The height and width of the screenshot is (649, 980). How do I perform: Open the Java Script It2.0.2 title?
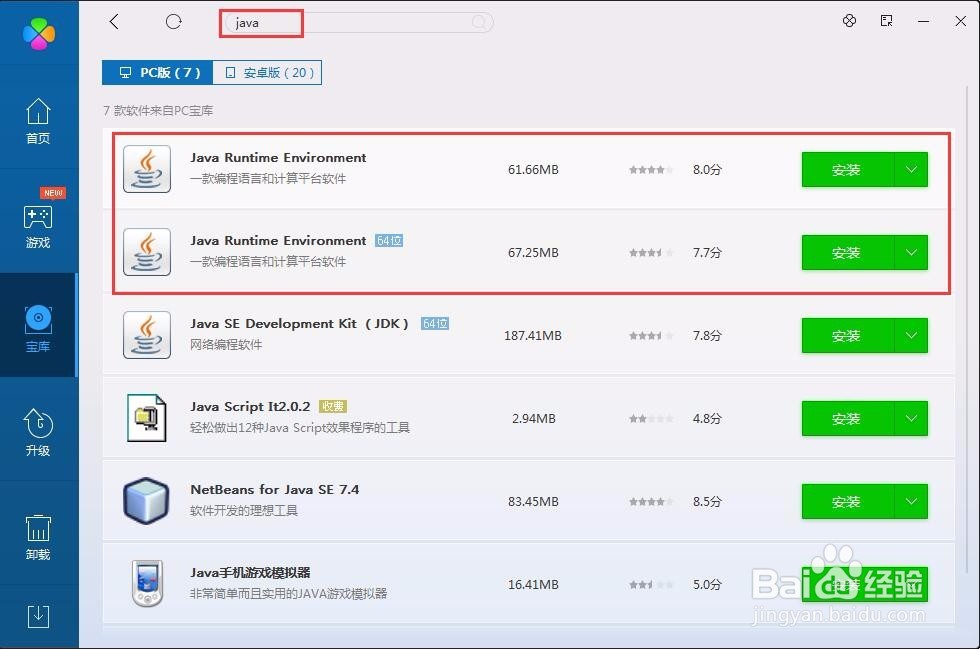click(x=250, y=406)
